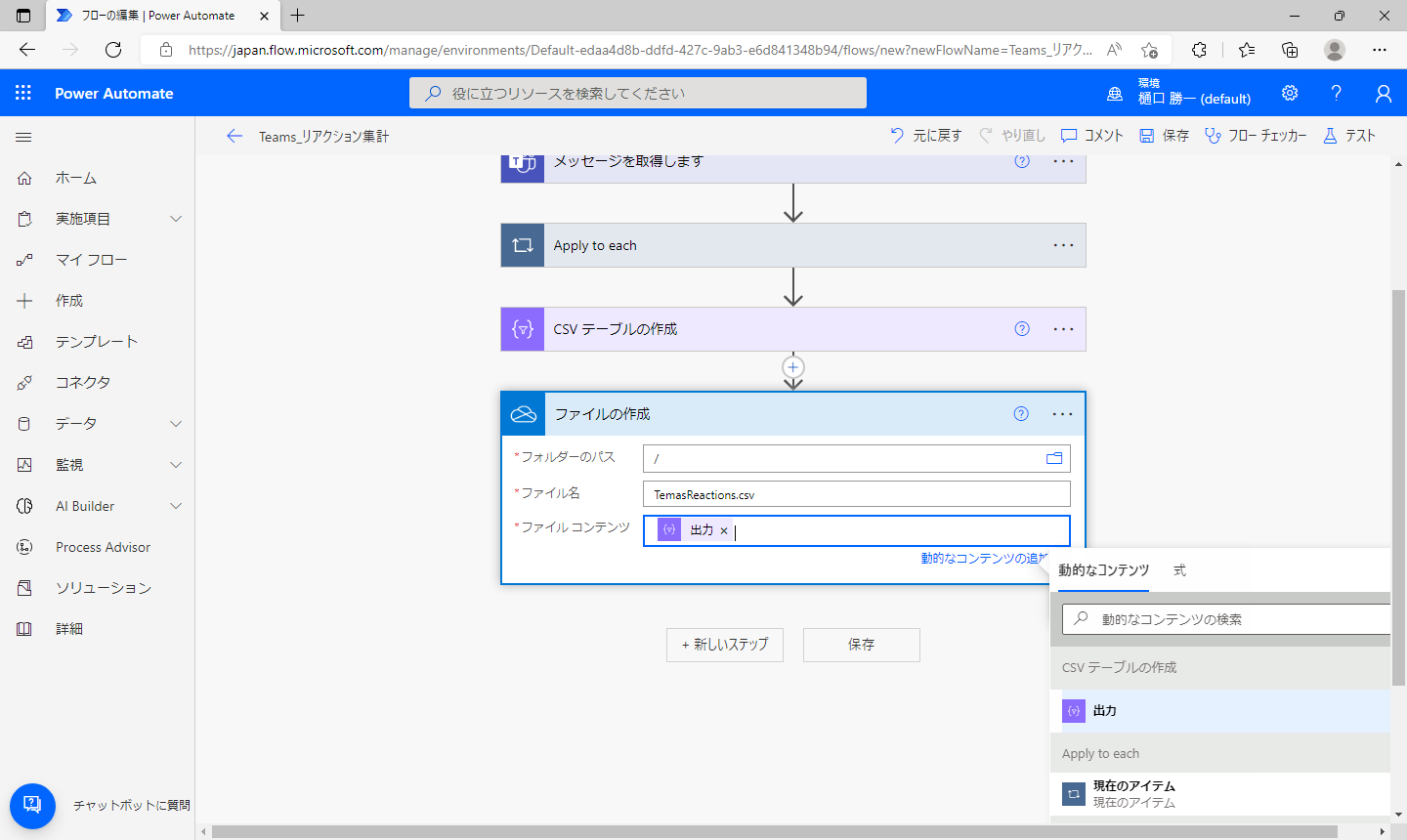Open browser extensions puzzle icon

[1199, 50]
